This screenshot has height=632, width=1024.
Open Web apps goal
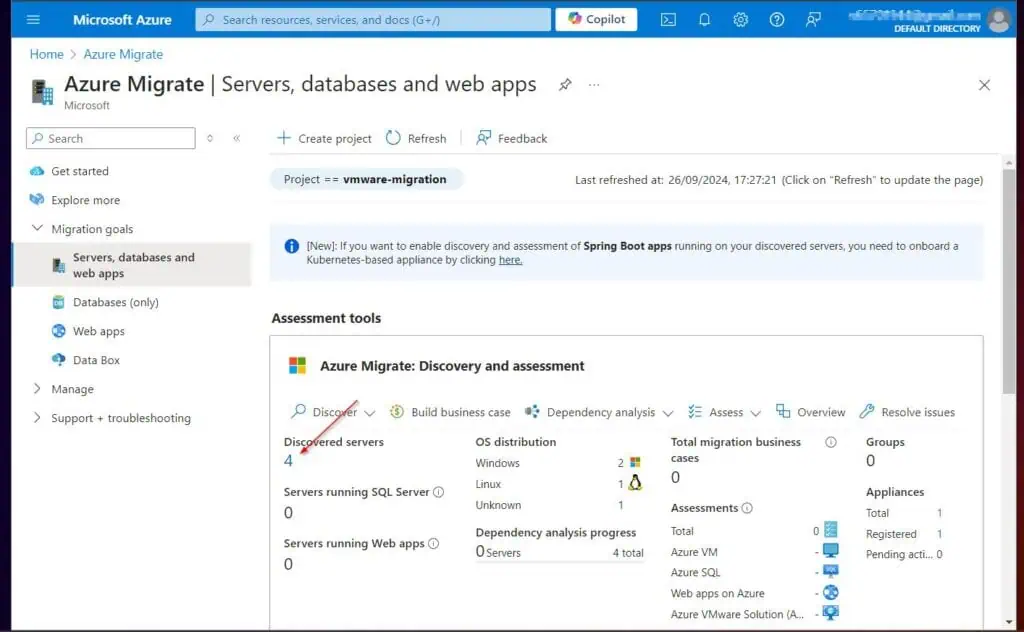(99, 331)
